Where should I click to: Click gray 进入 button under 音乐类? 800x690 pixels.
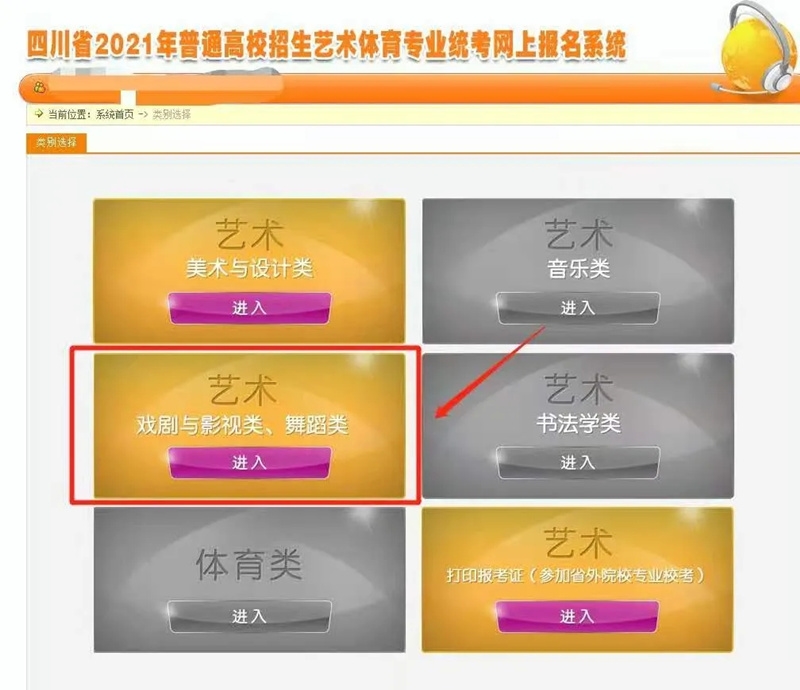[578, 308]
